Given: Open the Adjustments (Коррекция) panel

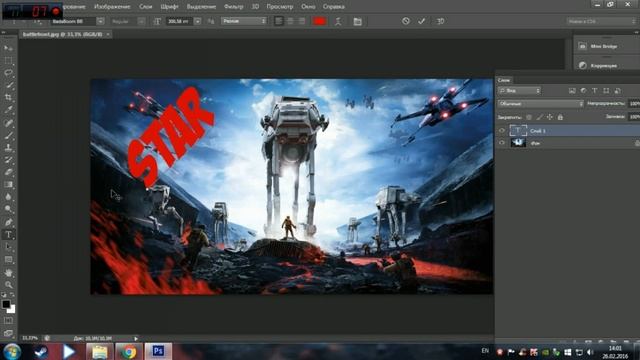Looking at the screenshot, I should [x=604, y=65].
